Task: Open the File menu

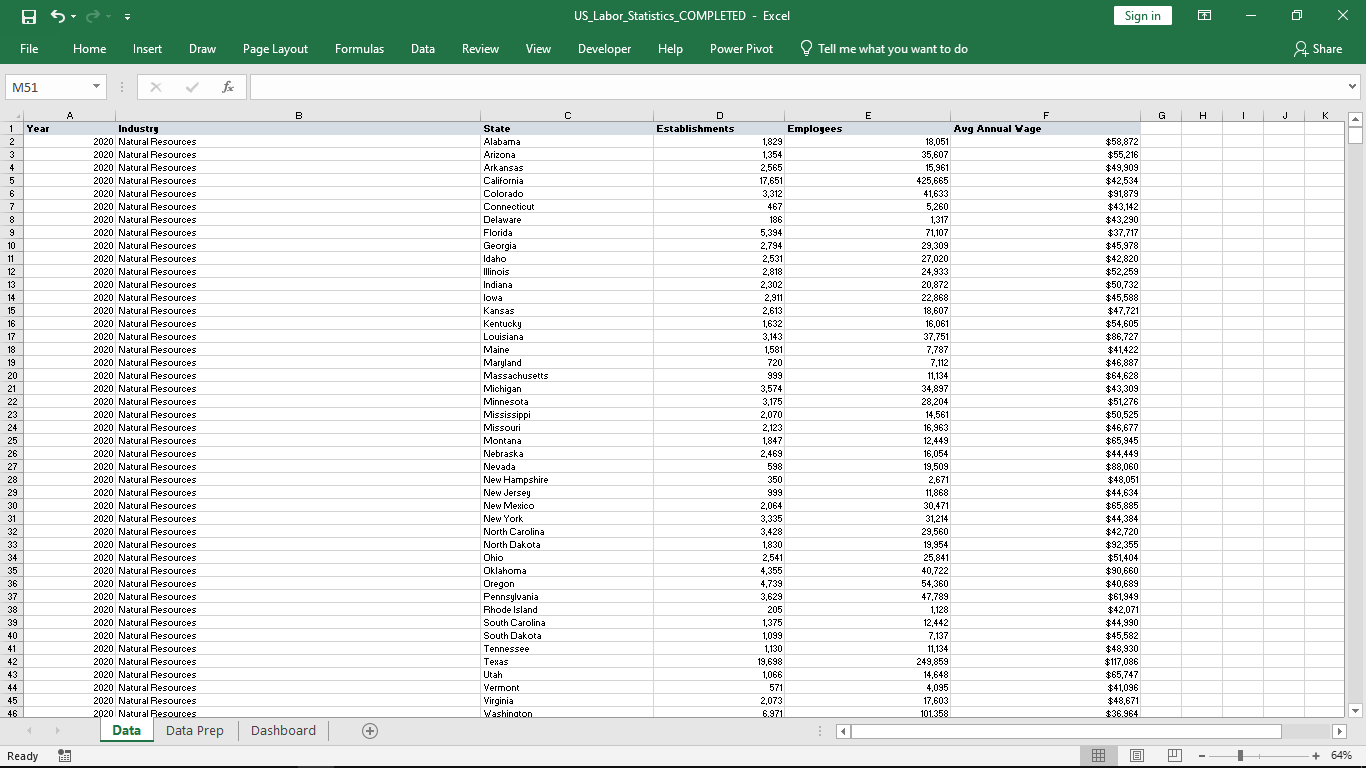Action: point(29,49)
